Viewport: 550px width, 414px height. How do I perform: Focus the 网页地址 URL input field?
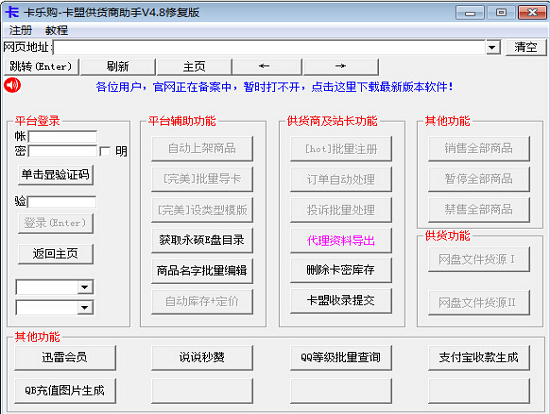(269, 47)
